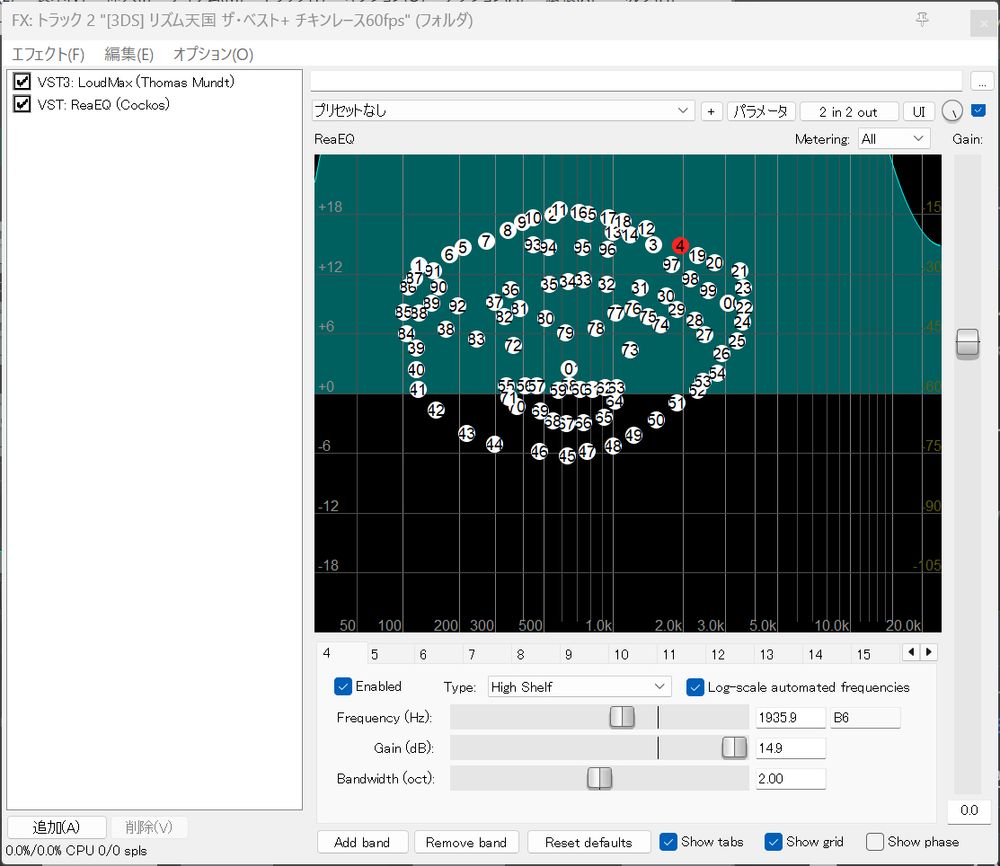The width and height of the screenshot is (1000, 866).
Task: Expand the band Type dropdown
Action: pos(578,687)
